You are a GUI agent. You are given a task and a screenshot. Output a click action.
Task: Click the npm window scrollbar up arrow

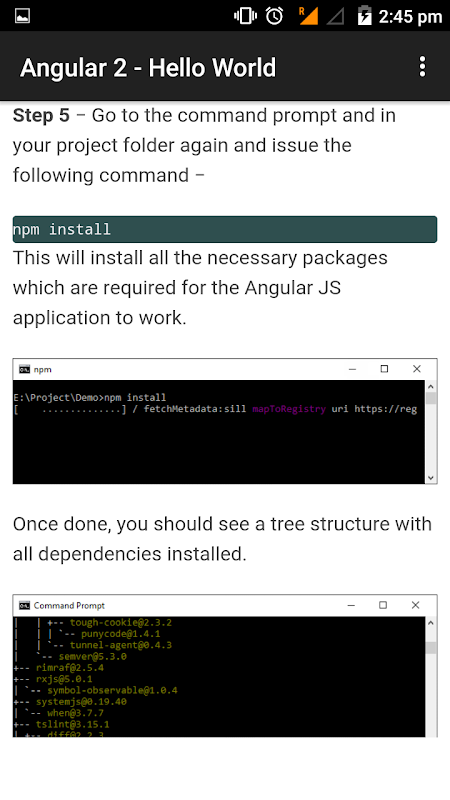coord(431,386)
